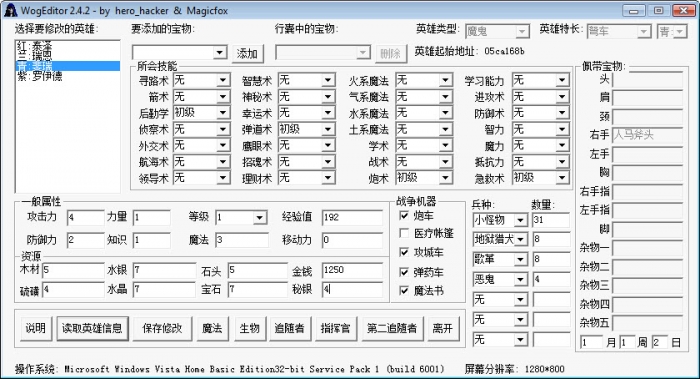Click the 移动力 input field

(x=352, y=240)
